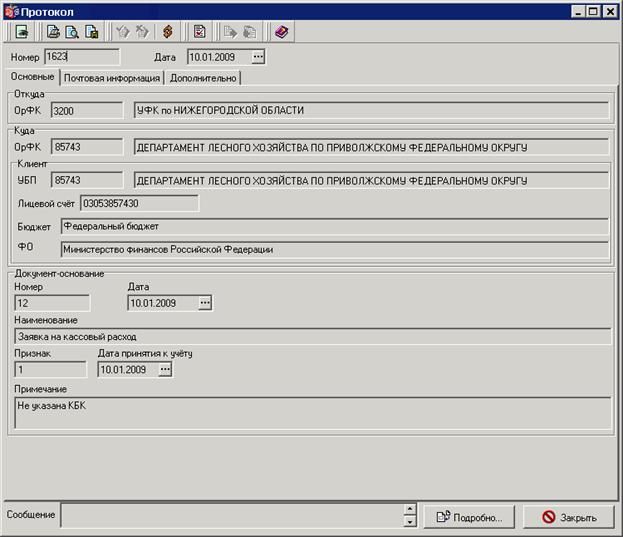Click the Подробно... button
This screenshot has width=623, height=537.
coord(469,517)
